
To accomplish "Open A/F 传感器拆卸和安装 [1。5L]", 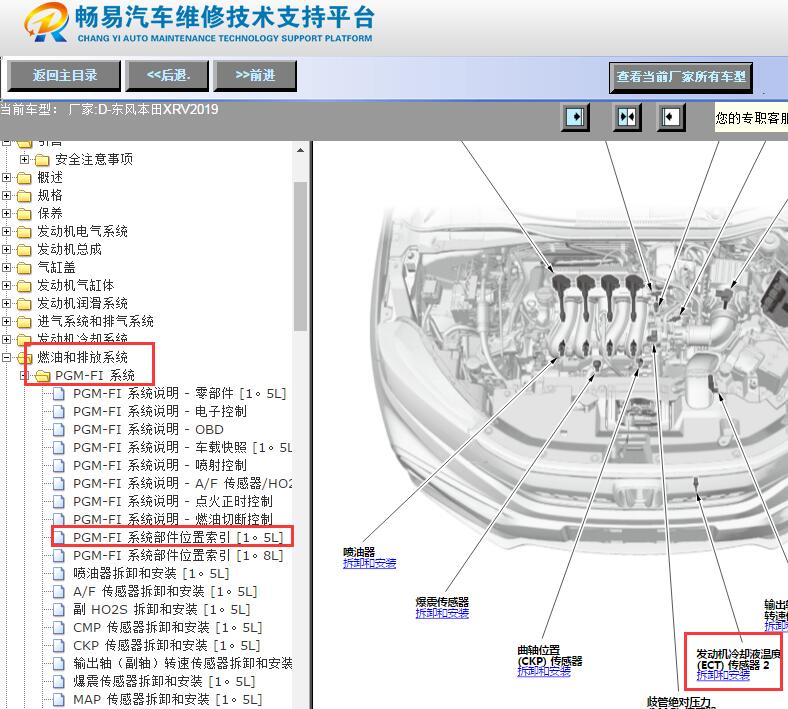I will pos(165,591).
